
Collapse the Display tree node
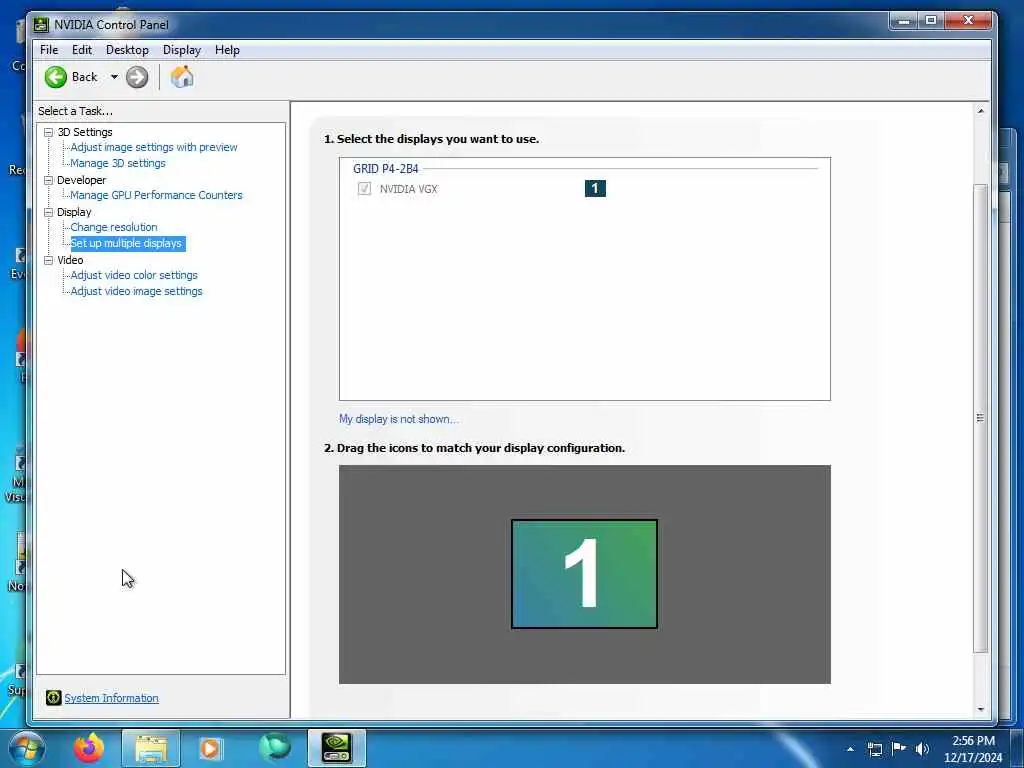click(x=48, y=212)
